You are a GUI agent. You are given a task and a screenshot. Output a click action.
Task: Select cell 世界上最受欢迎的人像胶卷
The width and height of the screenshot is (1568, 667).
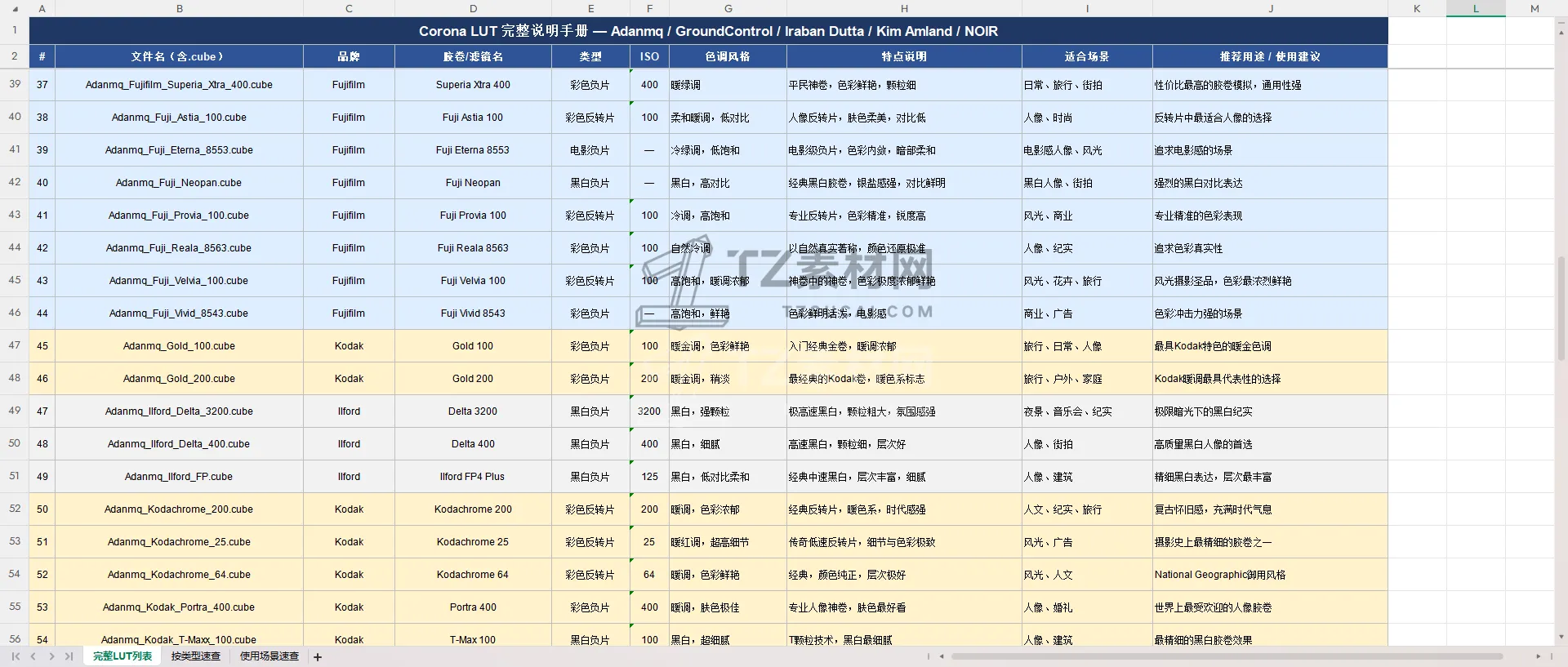coord(1270,607)
